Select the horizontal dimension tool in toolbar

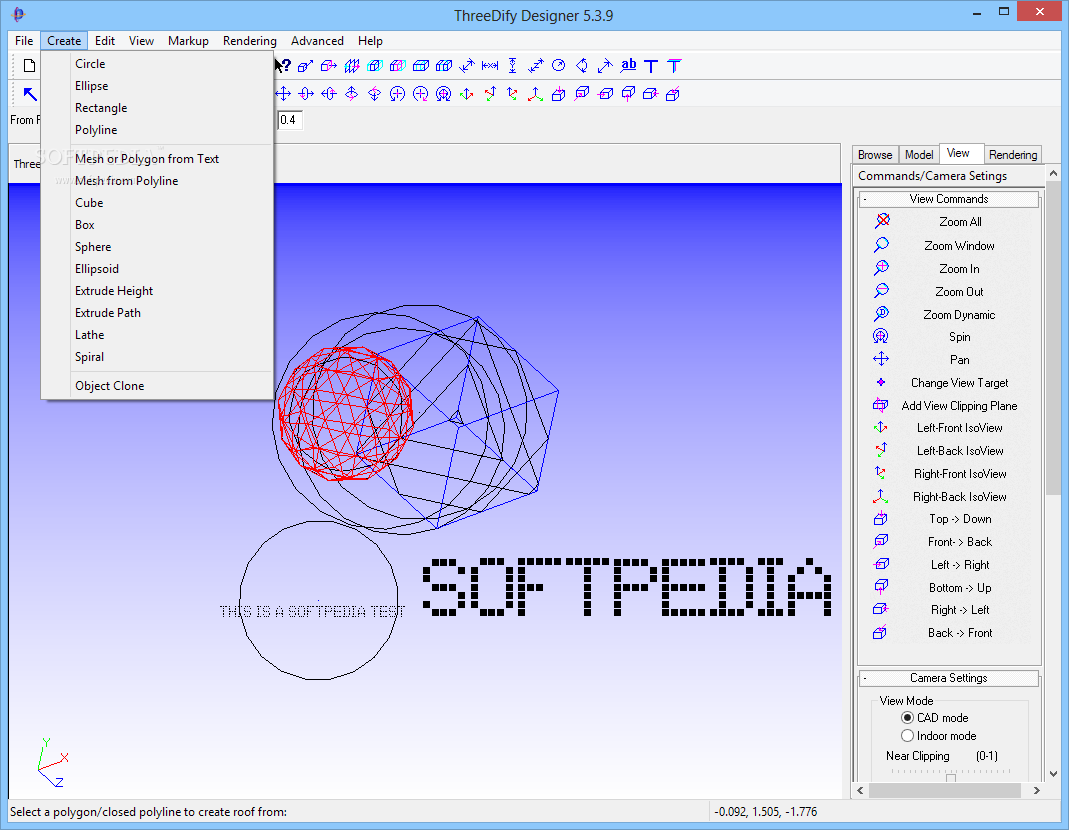pos(490,65)
